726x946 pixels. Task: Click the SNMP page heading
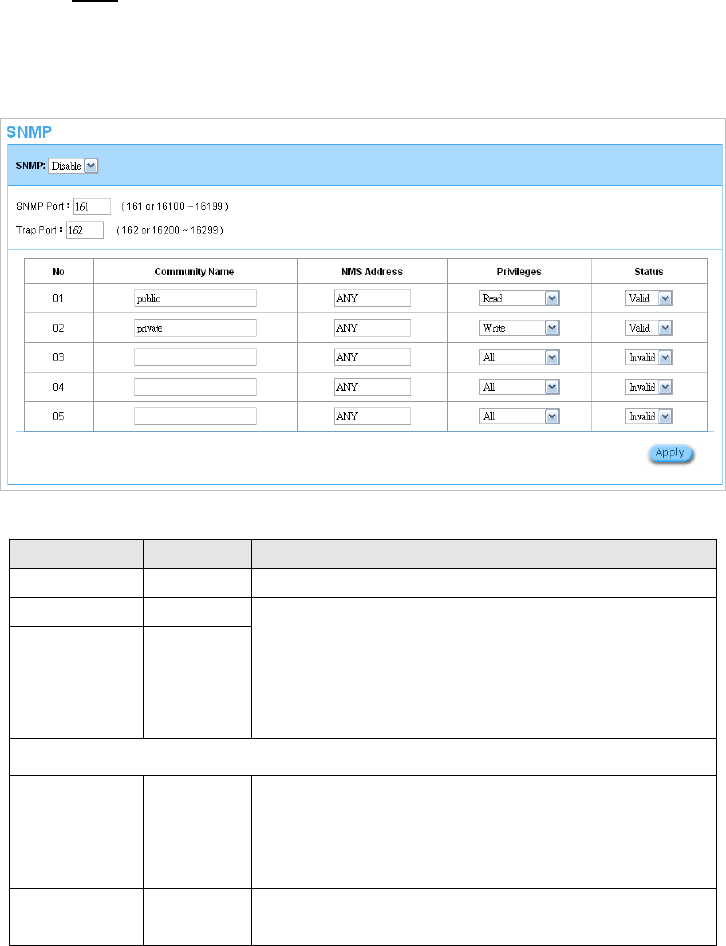point(29,132)
